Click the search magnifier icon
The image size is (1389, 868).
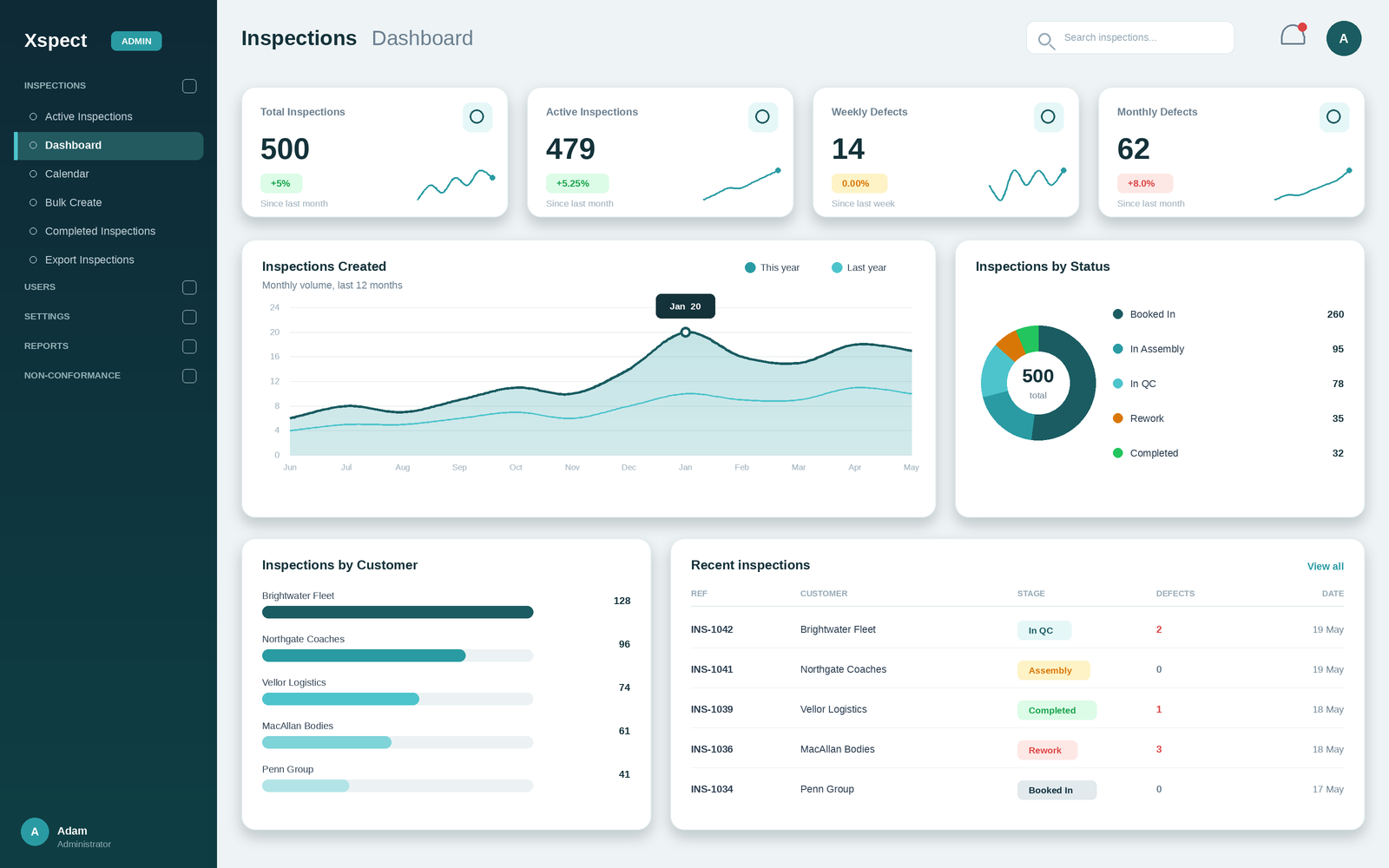point(1046,40)
